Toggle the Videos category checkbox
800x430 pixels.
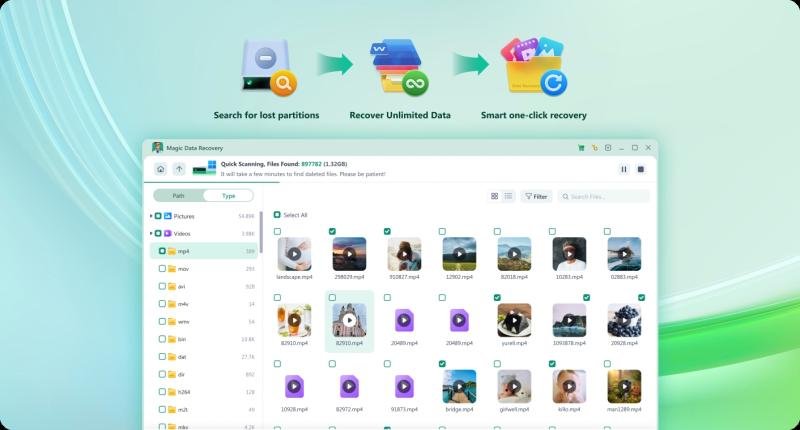coord(158,234)
